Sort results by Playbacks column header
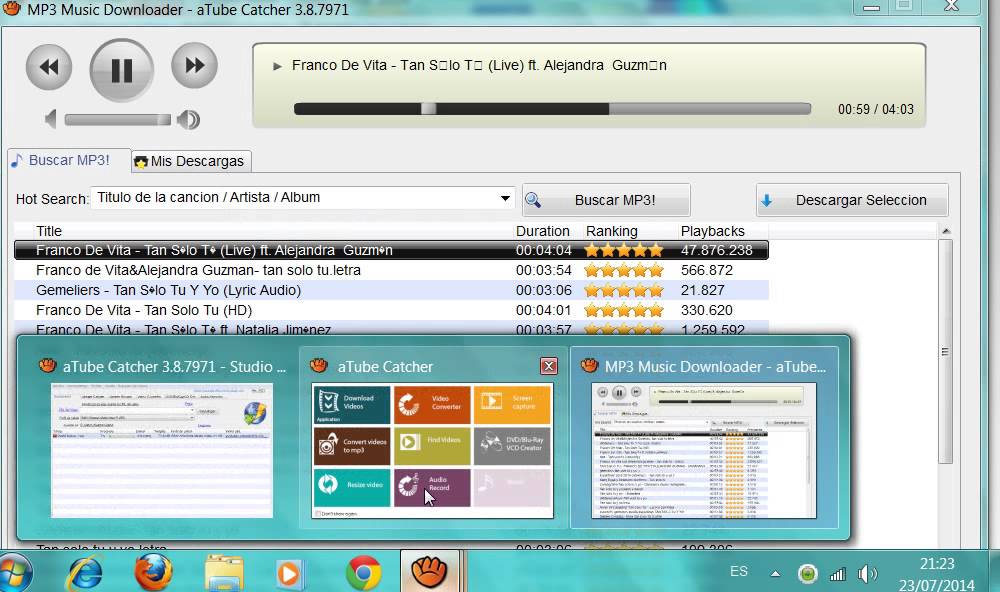 click(712, 231)
